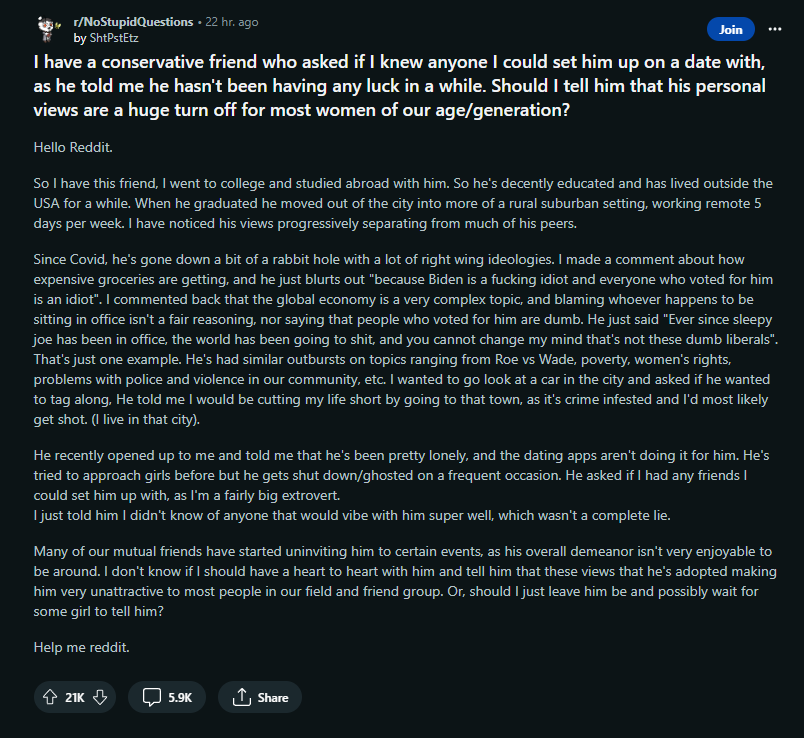Click the NoStupidQuestions subreddit avatar
804x738 pixels.
[48, 29]
